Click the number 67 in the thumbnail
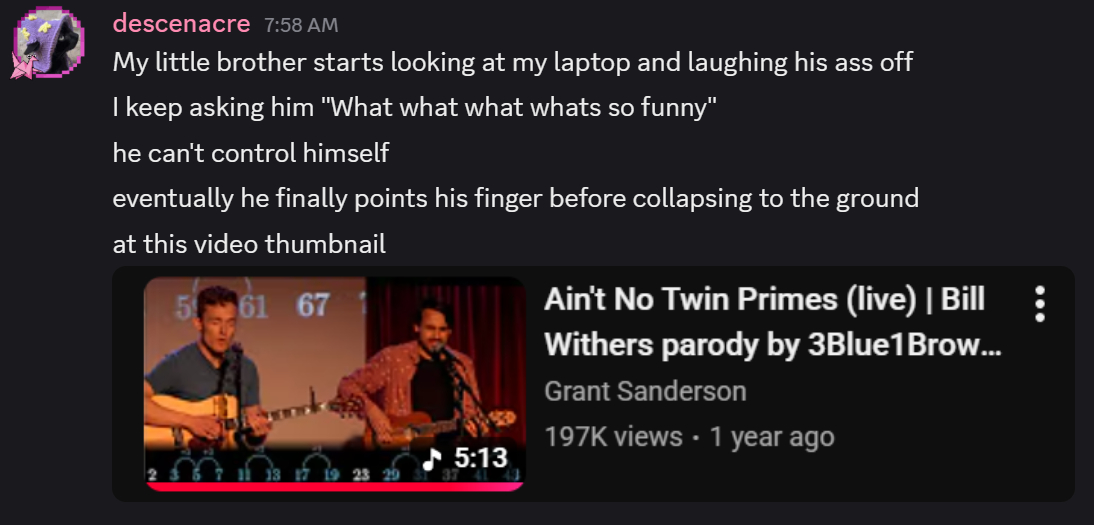This screenshot has height=525, width=1094. coord(312,305)
